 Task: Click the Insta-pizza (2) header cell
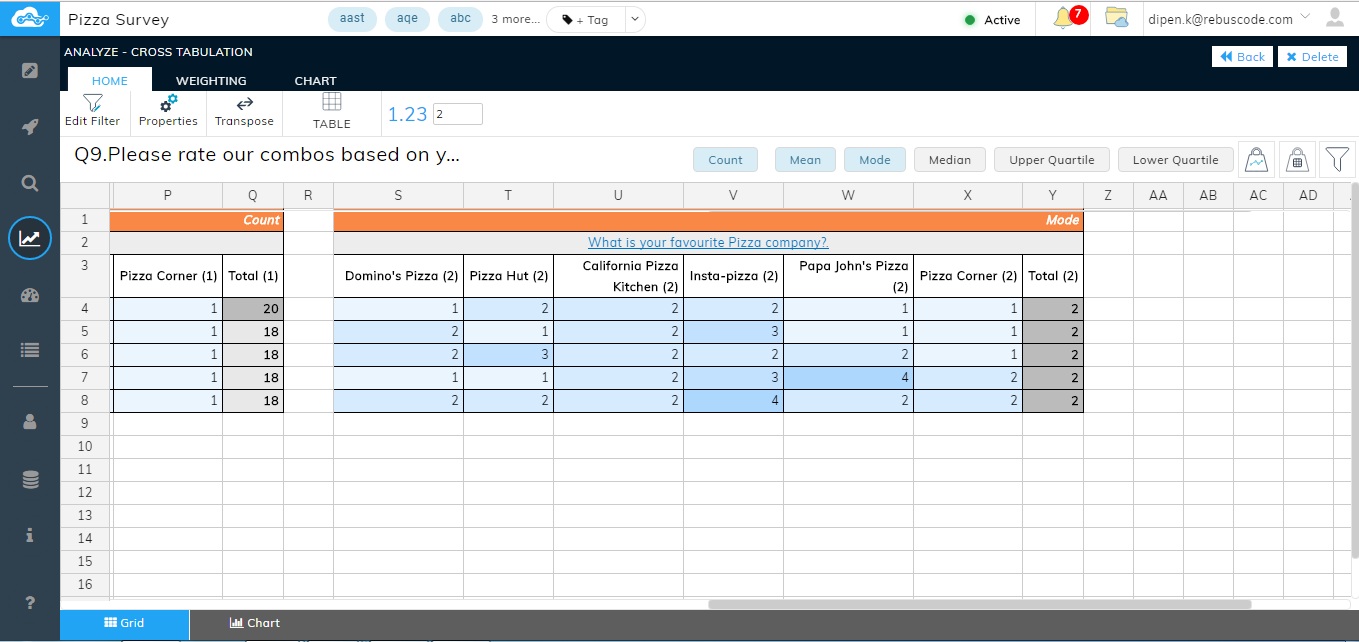click(733, 276)
